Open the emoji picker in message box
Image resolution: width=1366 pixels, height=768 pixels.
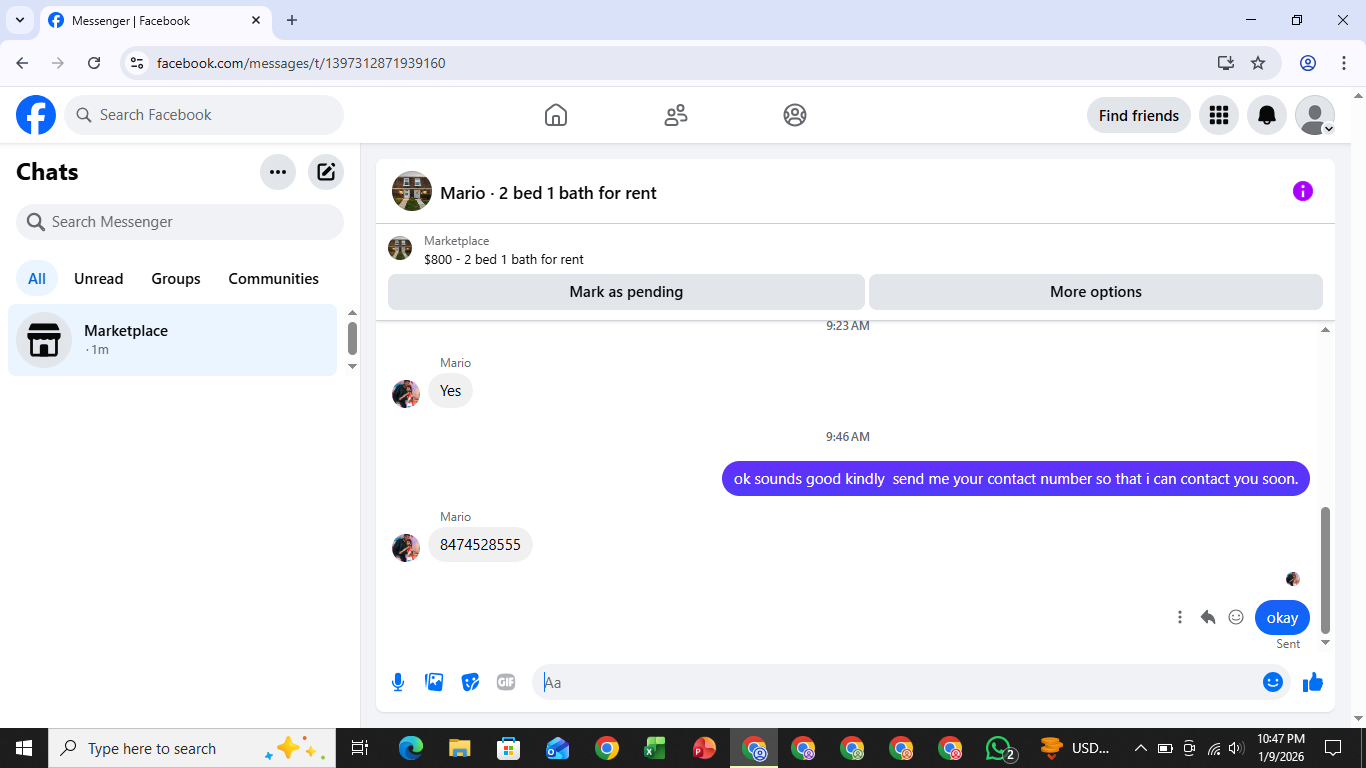tap(1273, 682)
